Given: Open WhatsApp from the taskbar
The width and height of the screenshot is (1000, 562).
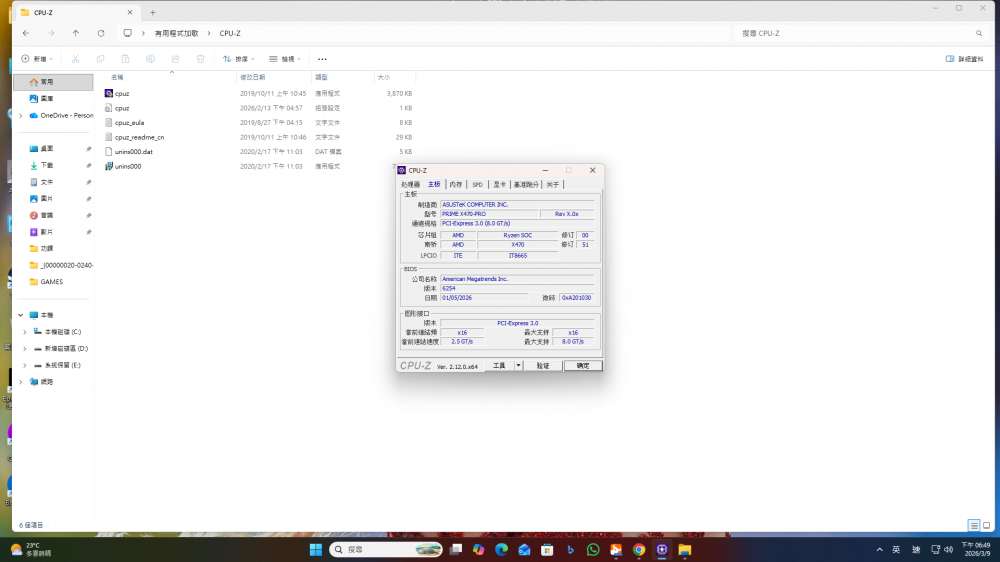Looking at the screenshot, I should (593, 549).
